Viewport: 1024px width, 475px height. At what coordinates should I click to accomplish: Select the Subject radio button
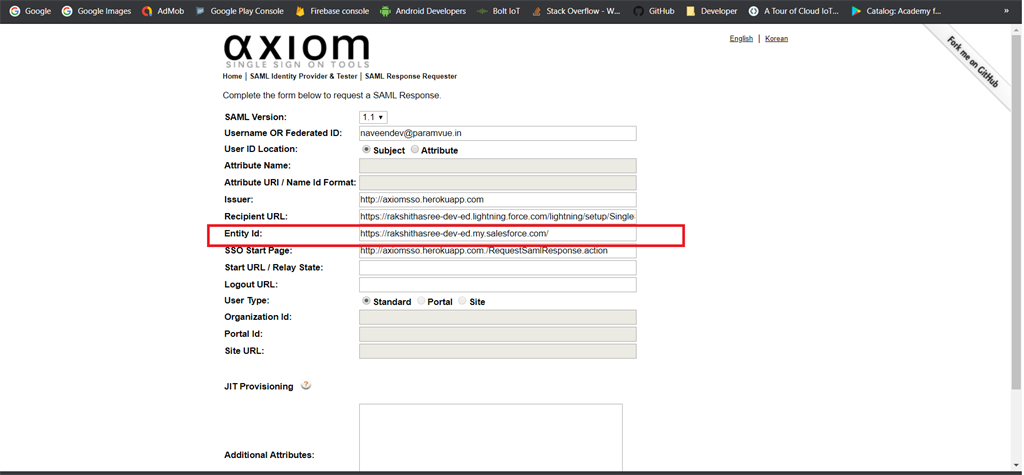tap(366, 150)
